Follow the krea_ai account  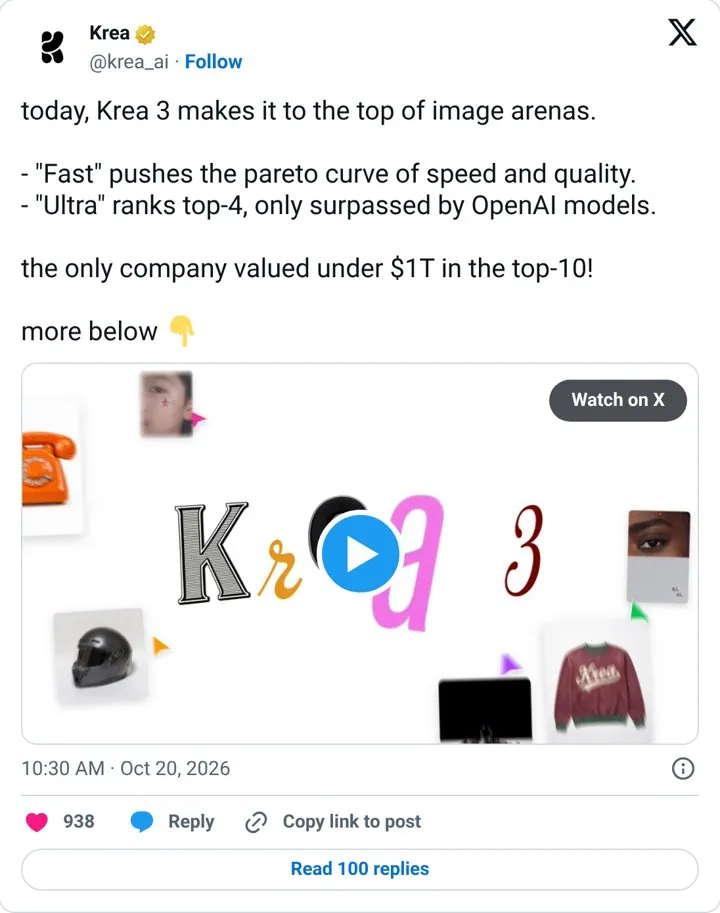pos(213,62)
